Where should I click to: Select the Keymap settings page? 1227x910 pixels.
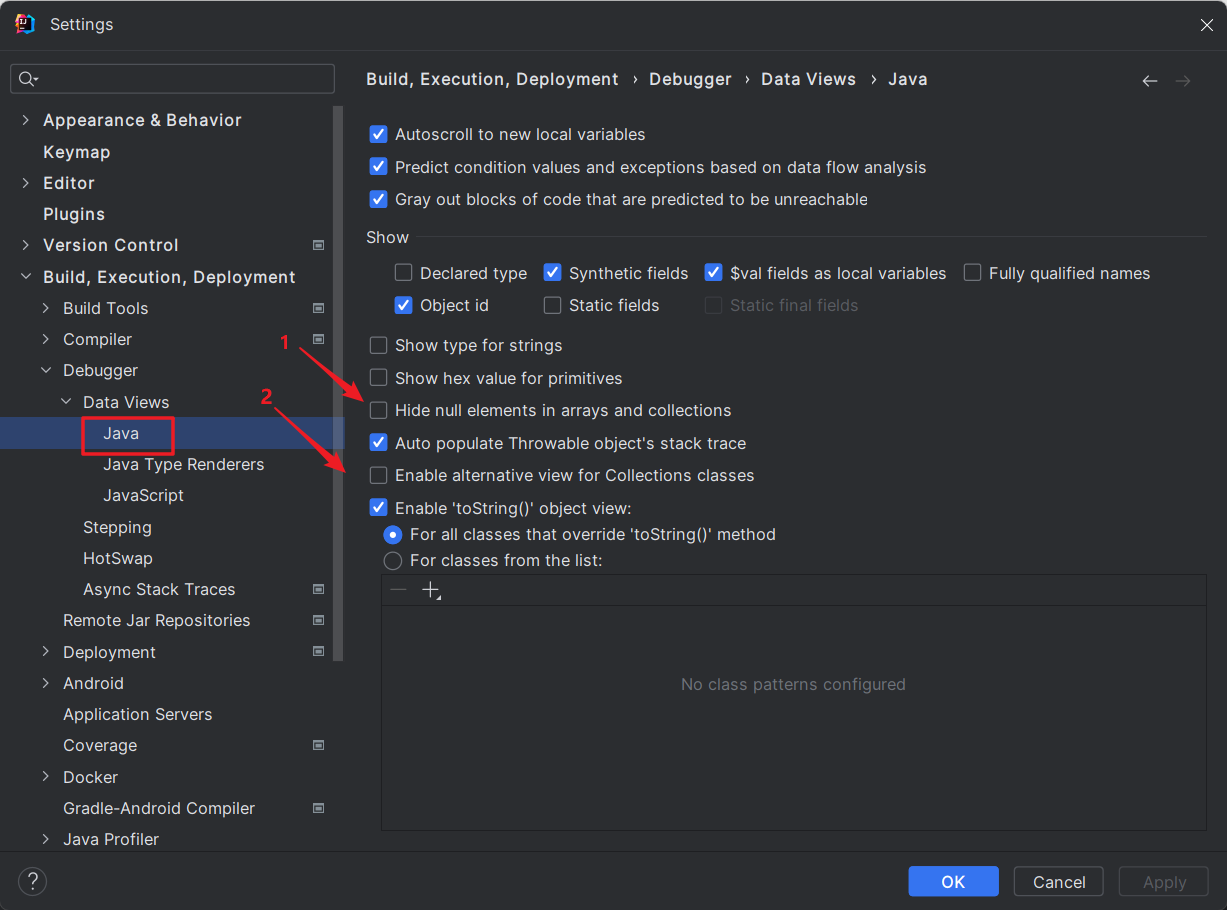(76, 152)
